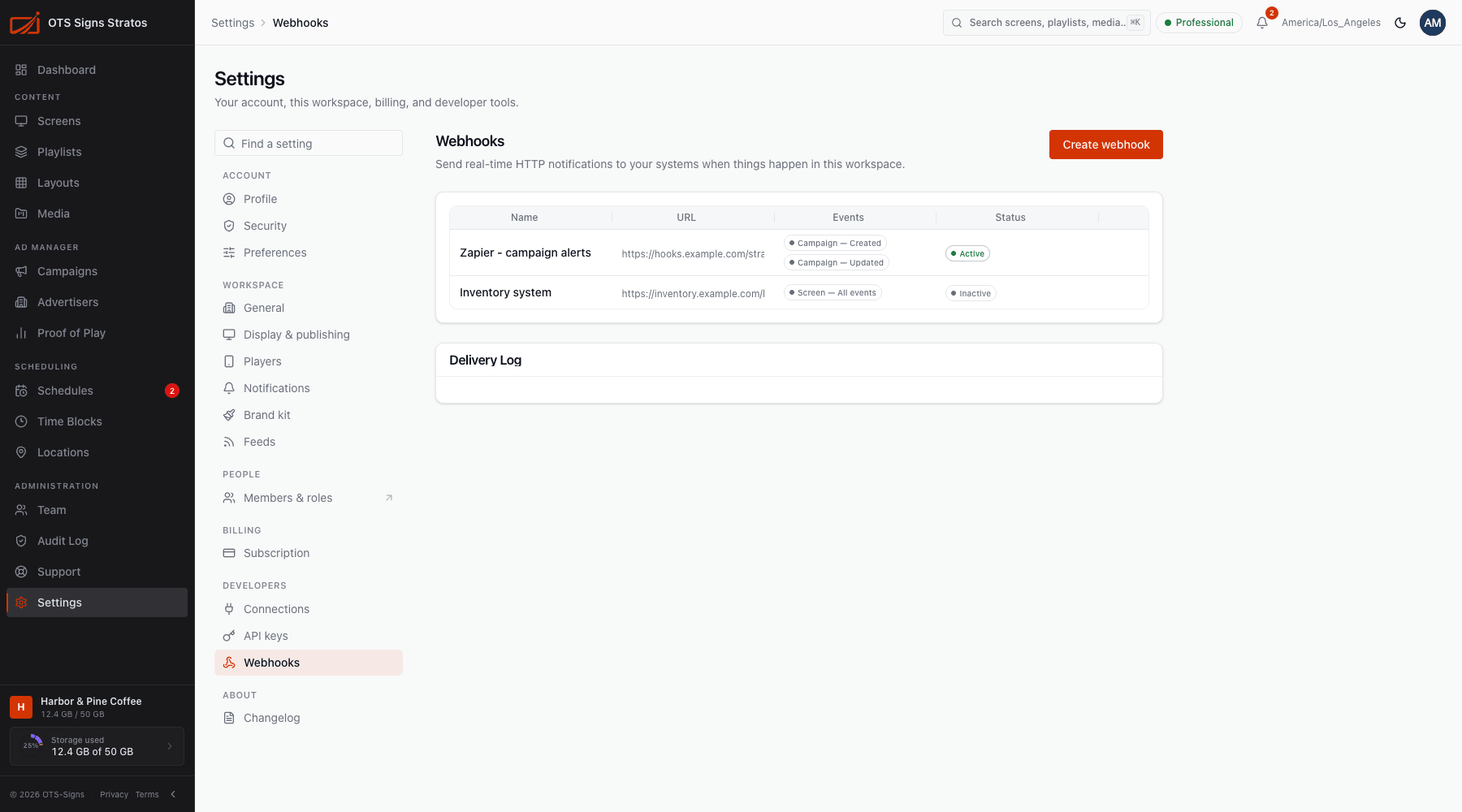The height and width of the screenshot is (812, 1462).
Task: Go to Screens in sidebar
Action: [97, 121]
